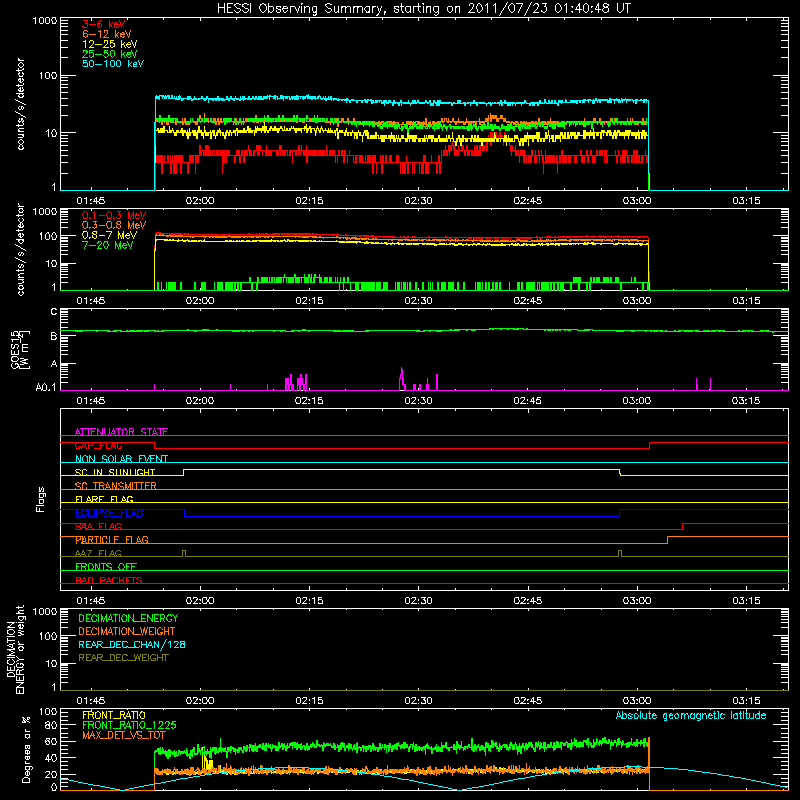Click the 0.1-0.3 MeV legend entry
Viewport: 800px width, 800px height.
coord(114,215)
